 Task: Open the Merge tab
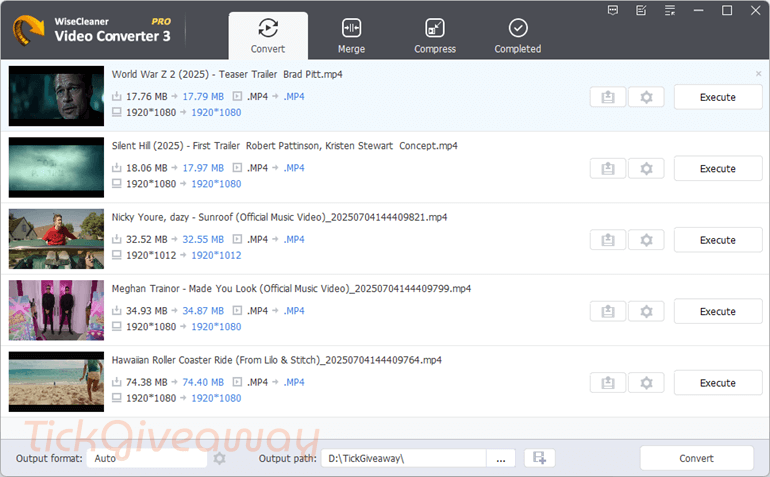point(352,36)
